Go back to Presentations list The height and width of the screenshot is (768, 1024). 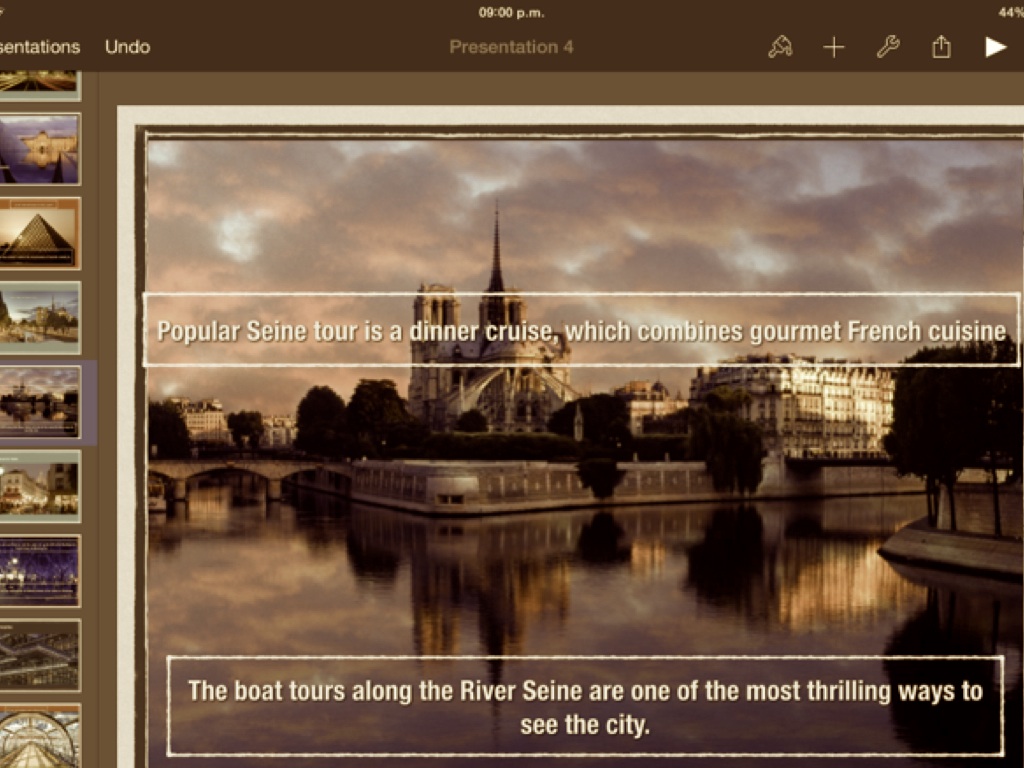coord(40,47)
